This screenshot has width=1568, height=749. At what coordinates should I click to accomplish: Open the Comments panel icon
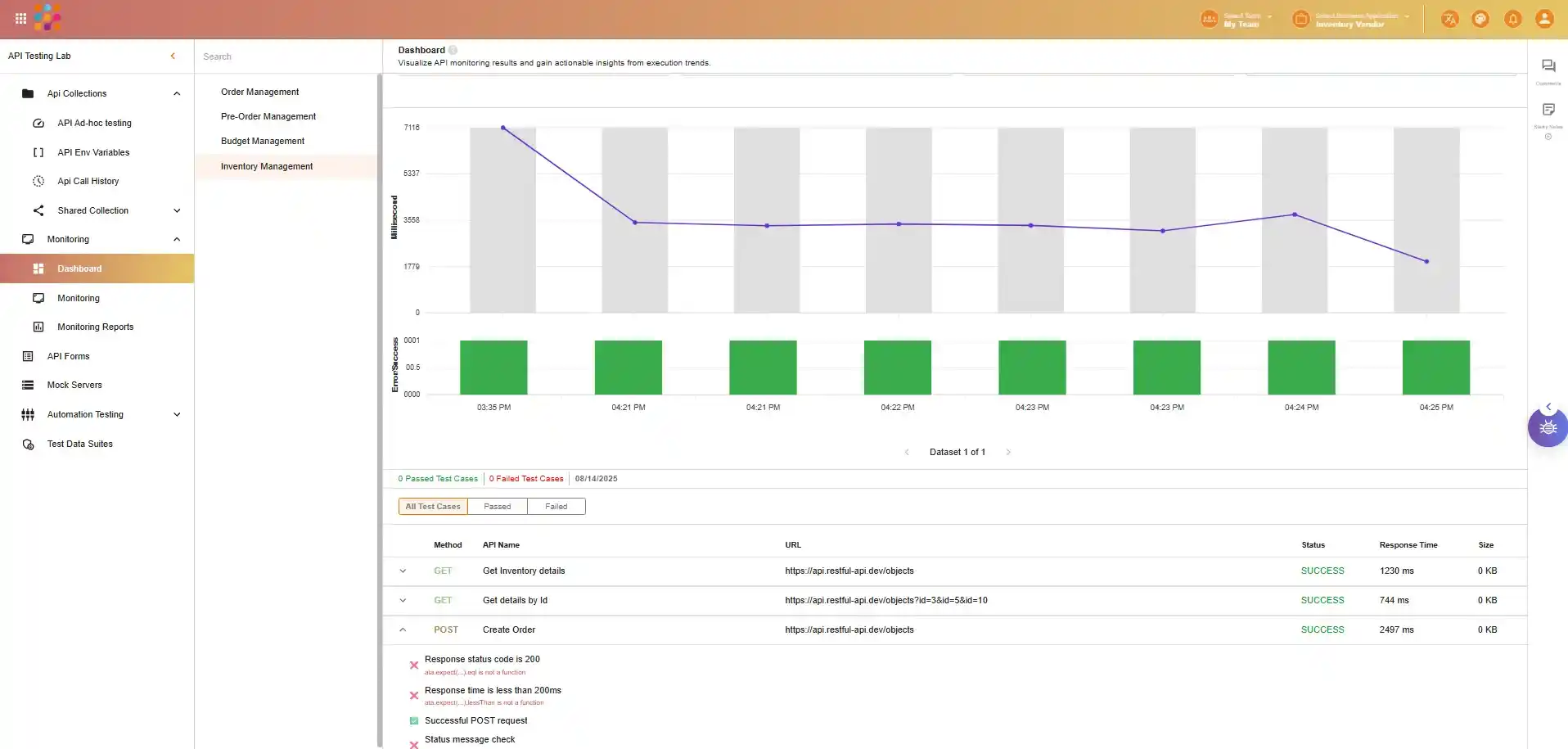[1548, 66]
